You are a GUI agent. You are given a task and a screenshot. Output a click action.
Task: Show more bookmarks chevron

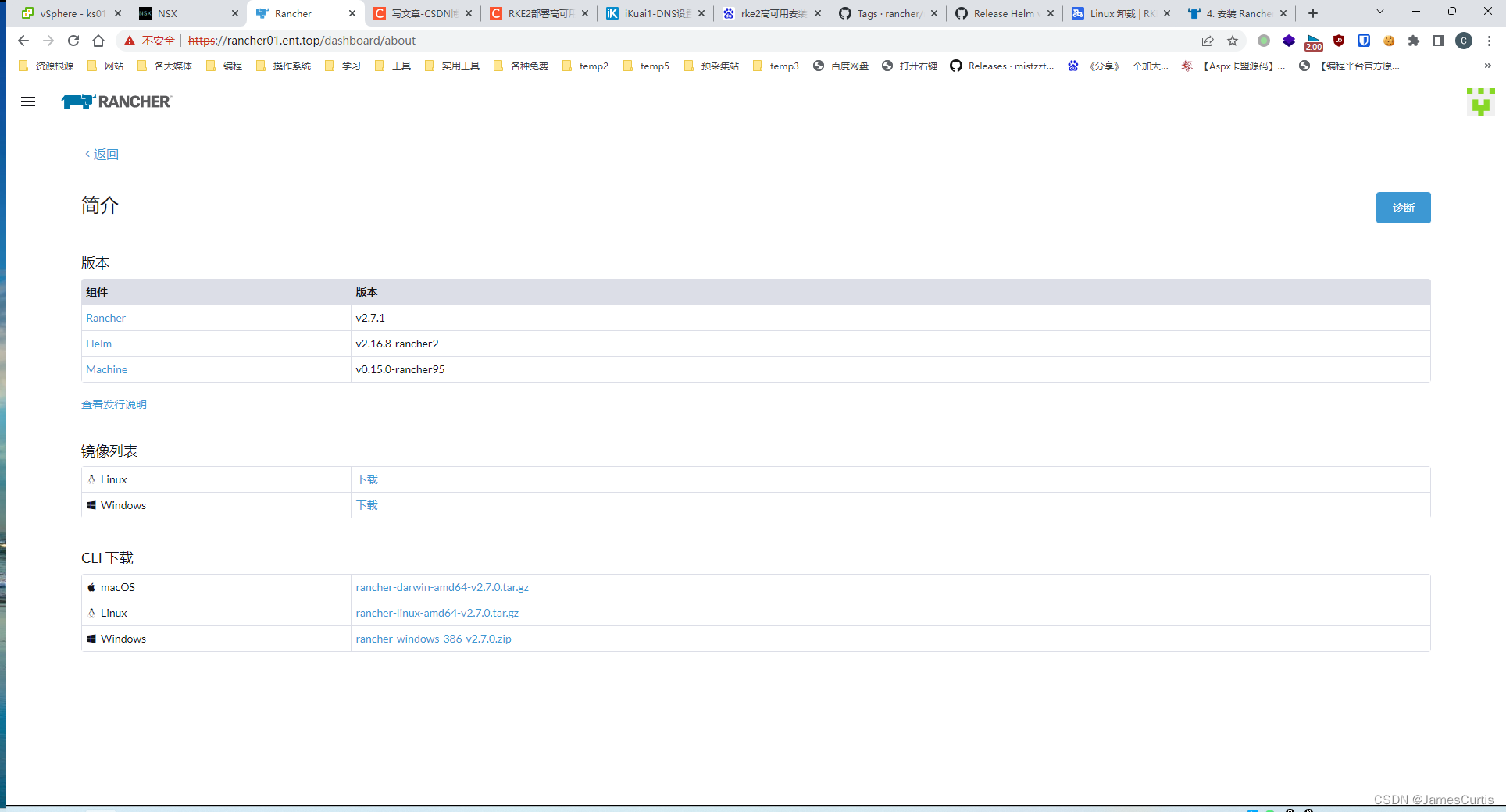click(x=1488, y=66)
